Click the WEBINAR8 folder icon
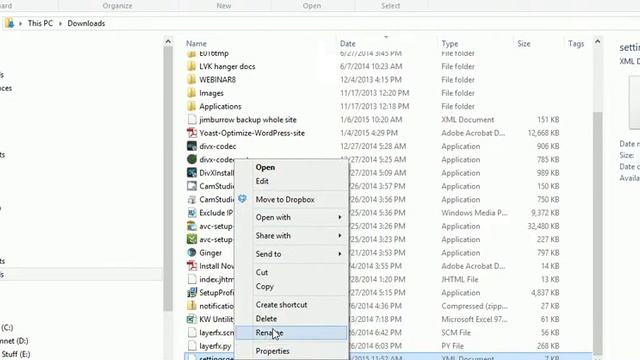 tap(191, 80)
